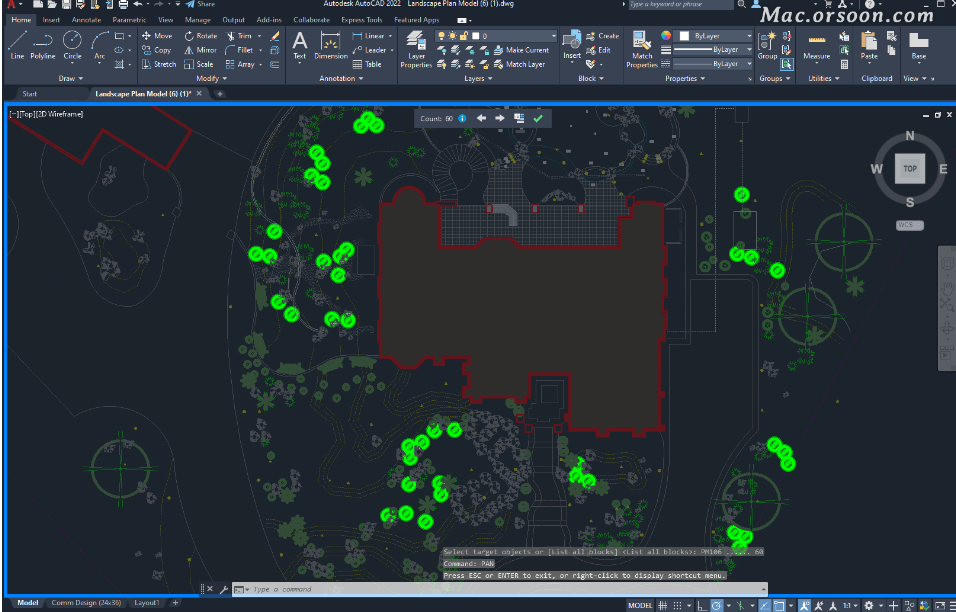Expand the Draw panel

click(x=70, y=79)
